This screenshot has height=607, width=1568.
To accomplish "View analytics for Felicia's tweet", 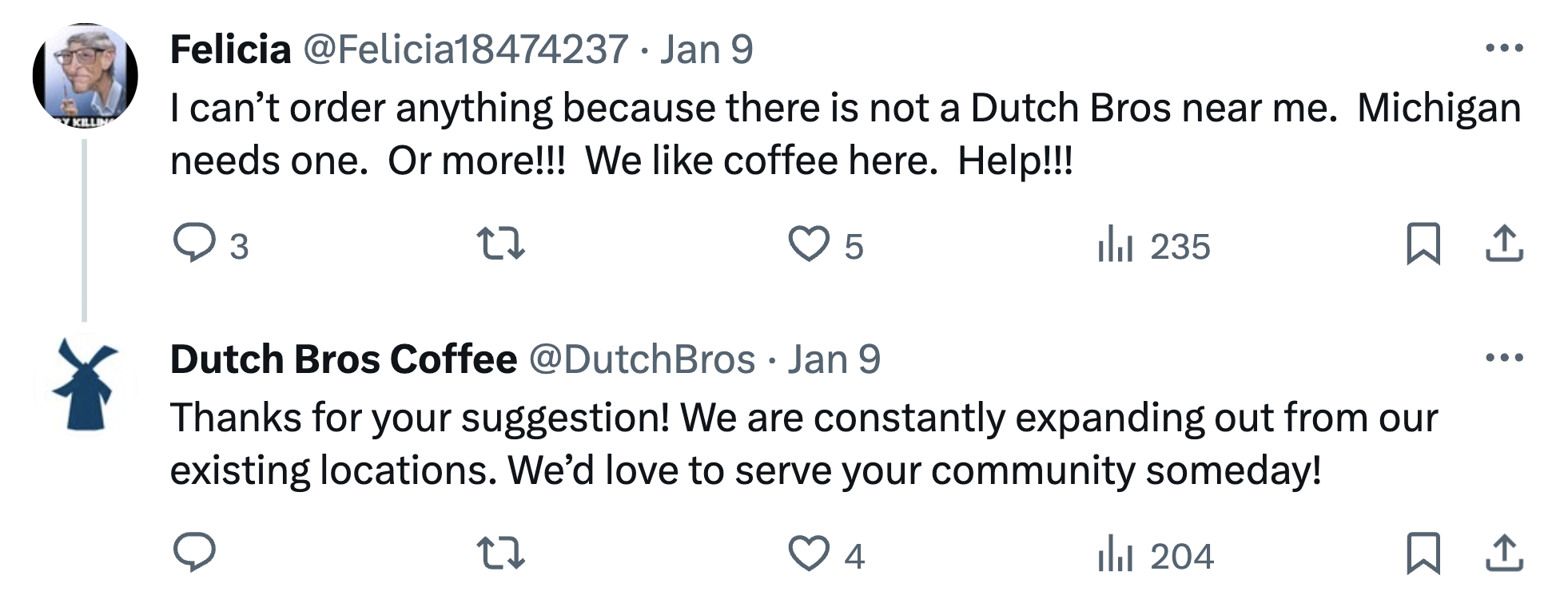I will click(x=1116, y=244).
